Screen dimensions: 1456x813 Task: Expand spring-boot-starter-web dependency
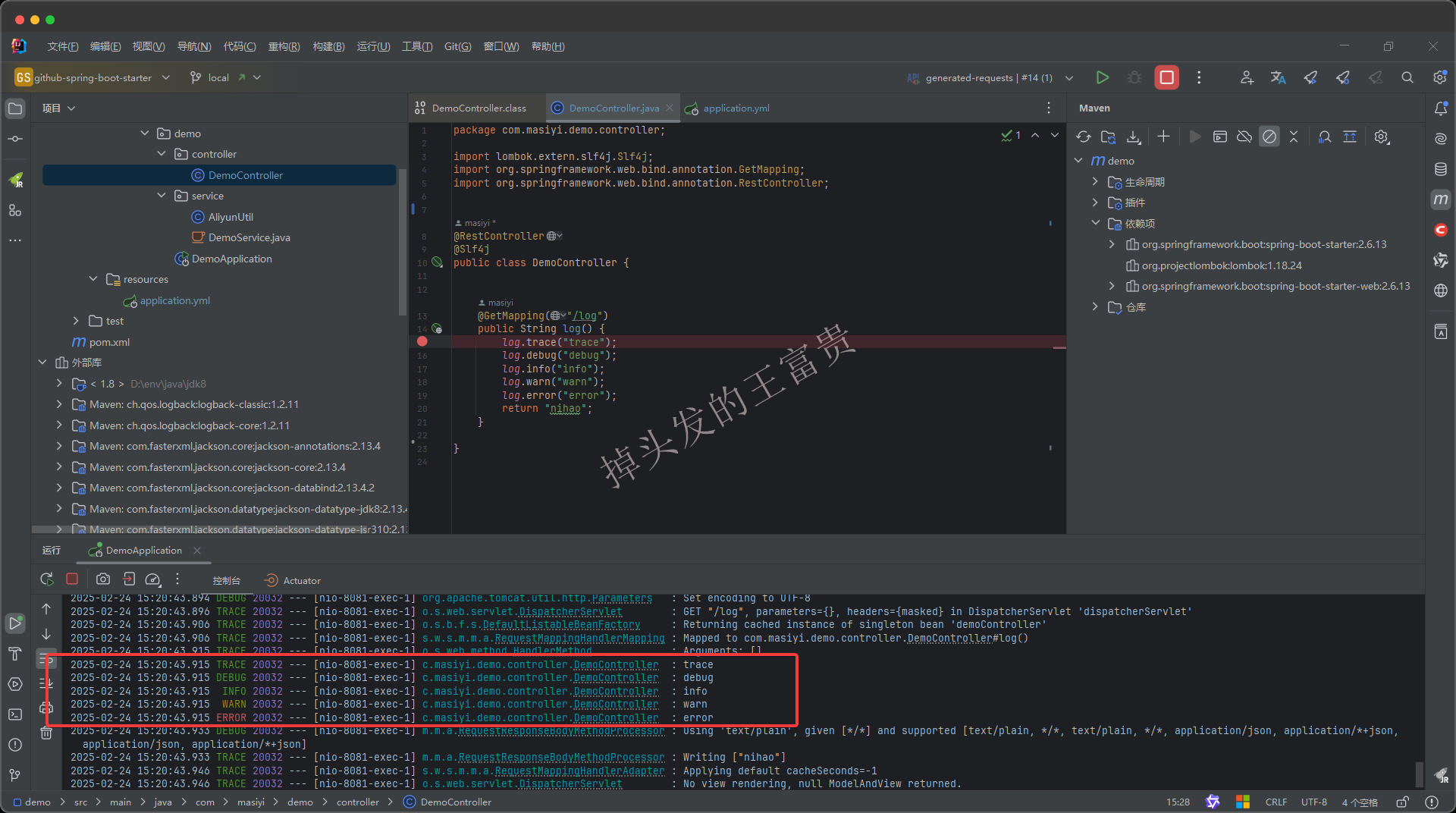[x=1112, y=286]
